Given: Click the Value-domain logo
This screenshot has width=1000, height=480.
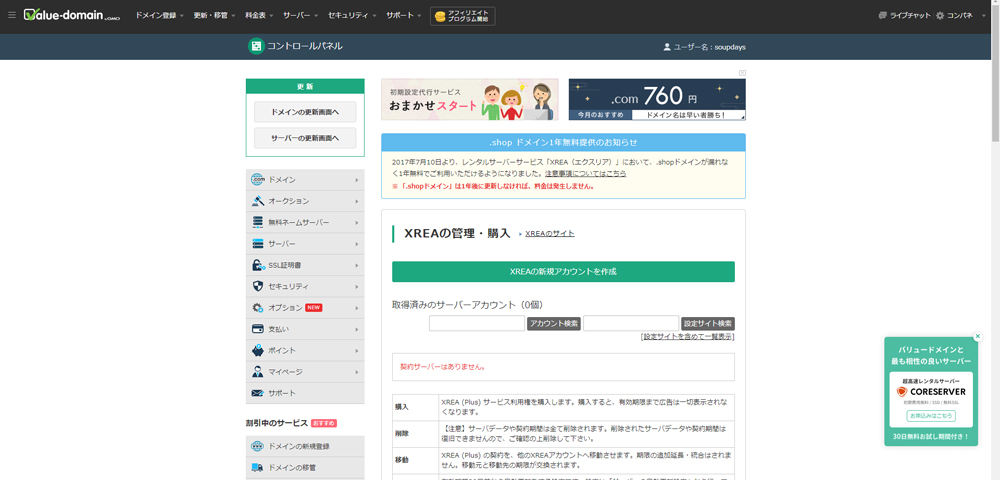Looking at the screenshot, I should [71, 15].
